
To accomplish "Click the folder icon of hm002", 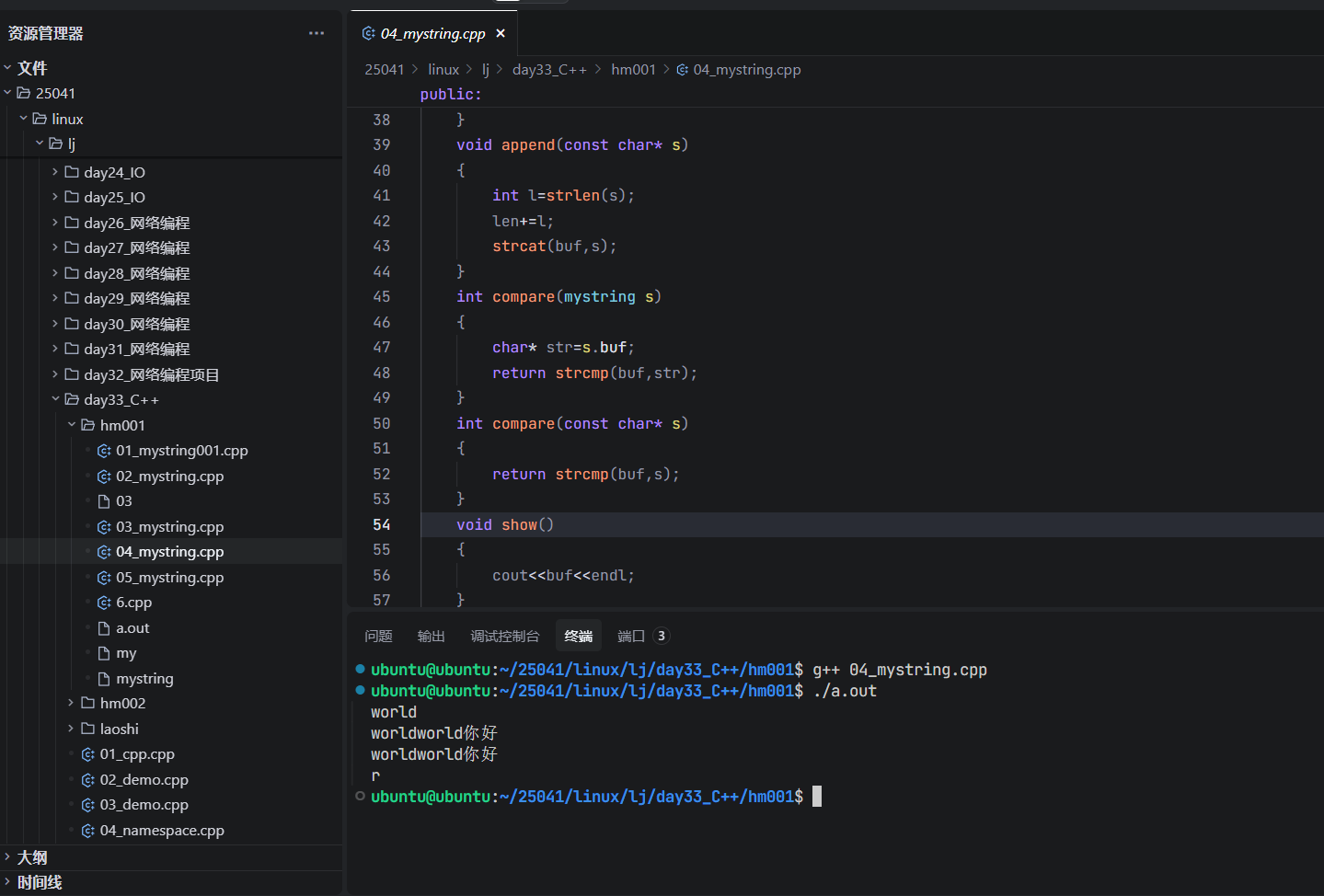I will 88,703.
